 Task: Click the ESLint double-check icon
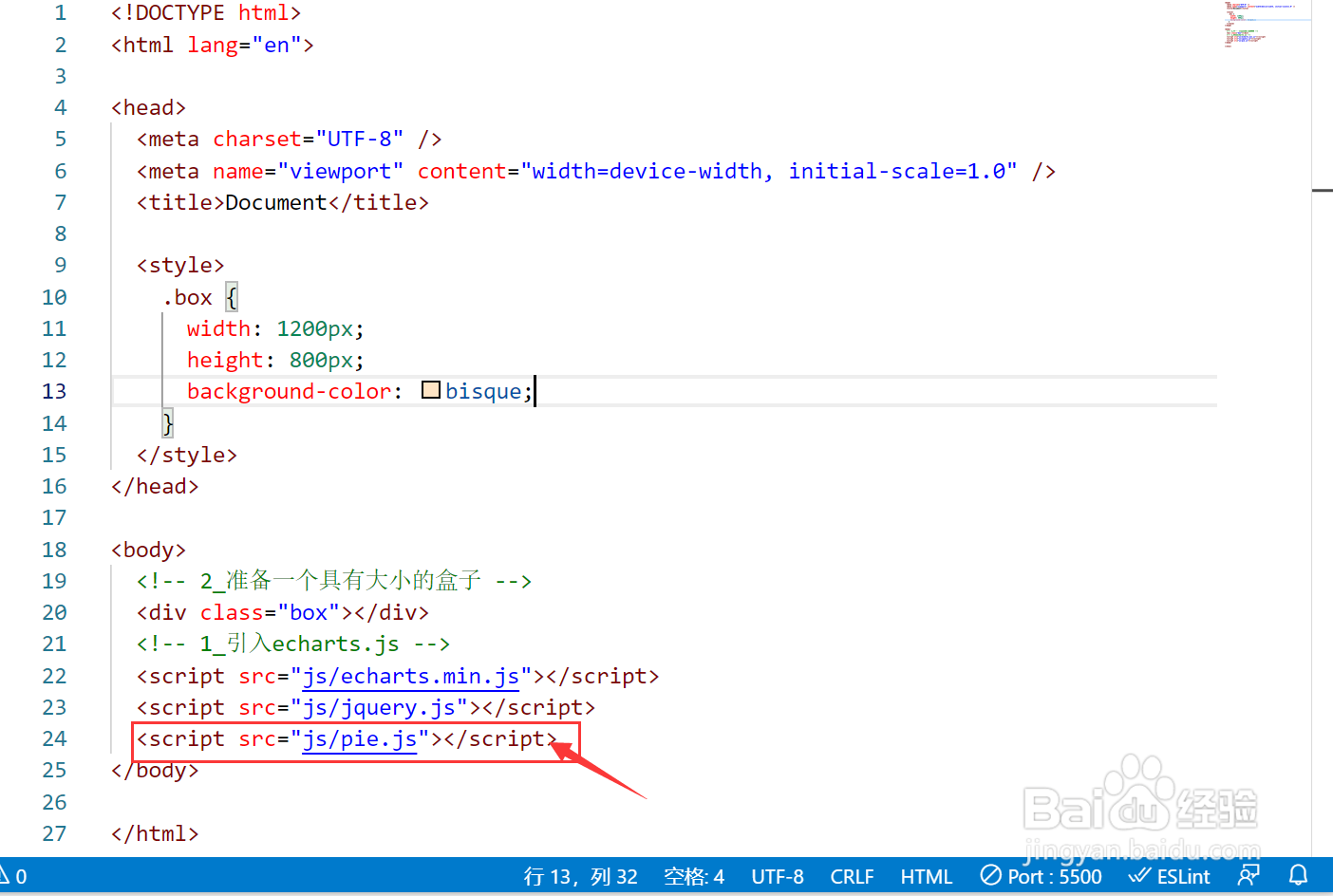tap(1139, 875)
